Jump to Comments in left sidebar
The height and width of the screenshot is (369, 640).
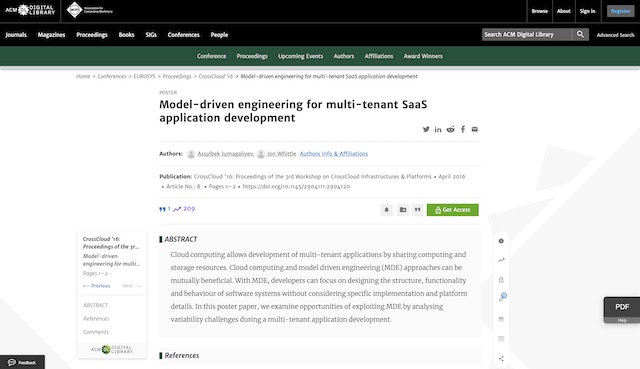pos(96,332)
